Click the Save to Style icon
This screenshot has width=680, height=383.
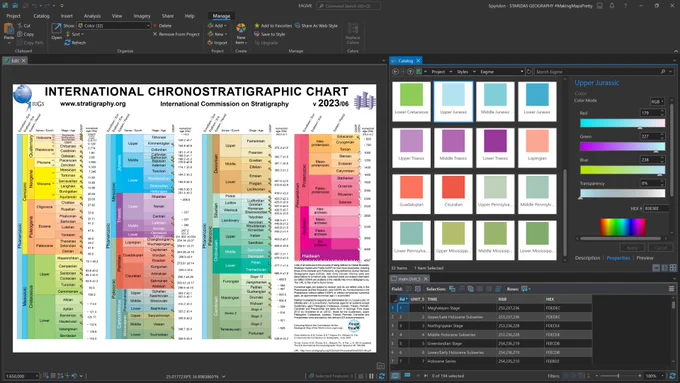(x=257, y=34)
